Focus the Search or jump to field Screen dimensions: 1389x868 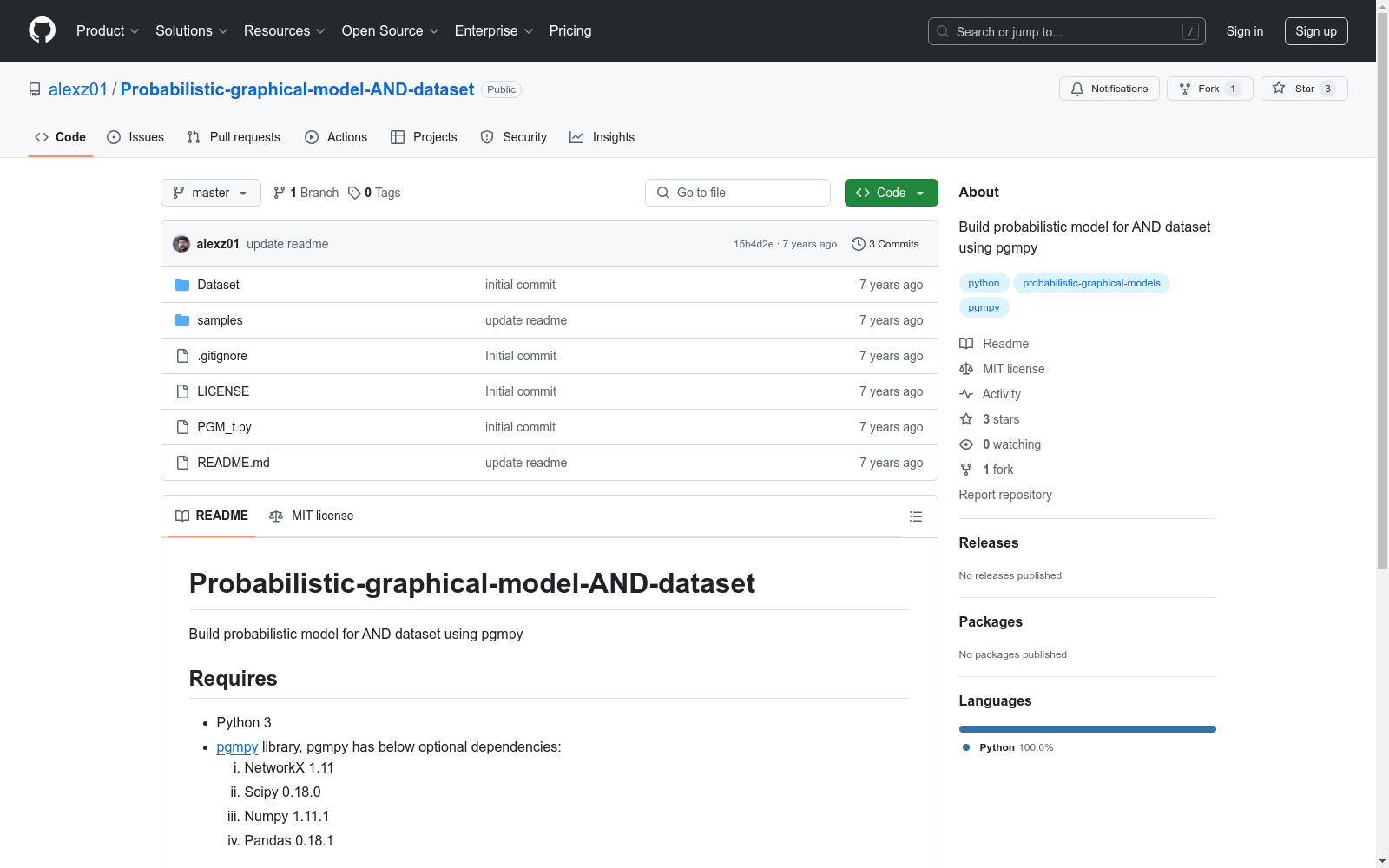tap(1067, 31)
